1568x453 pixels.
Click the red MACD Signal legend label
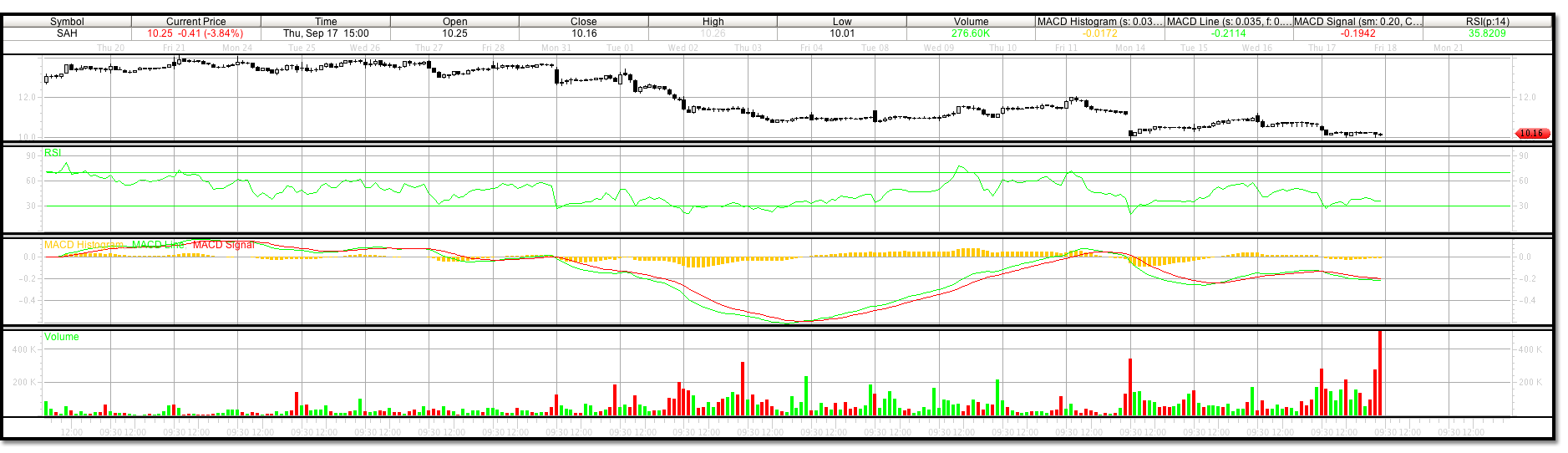coord(223,245)
